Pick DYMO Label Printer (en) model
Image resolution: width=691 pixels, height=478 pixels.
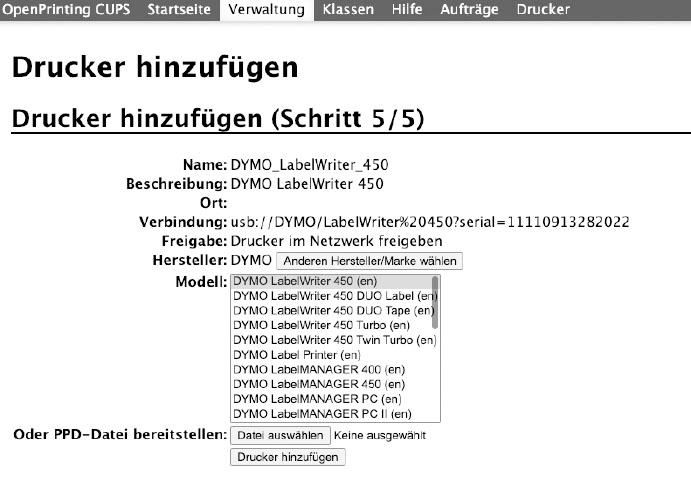coord(335,355)
